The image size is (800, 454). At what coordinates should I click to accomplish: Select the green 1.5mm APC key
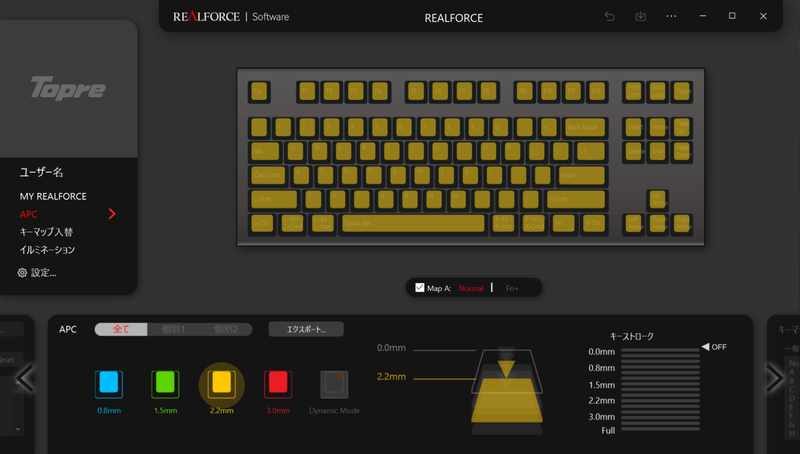[165, 384]
